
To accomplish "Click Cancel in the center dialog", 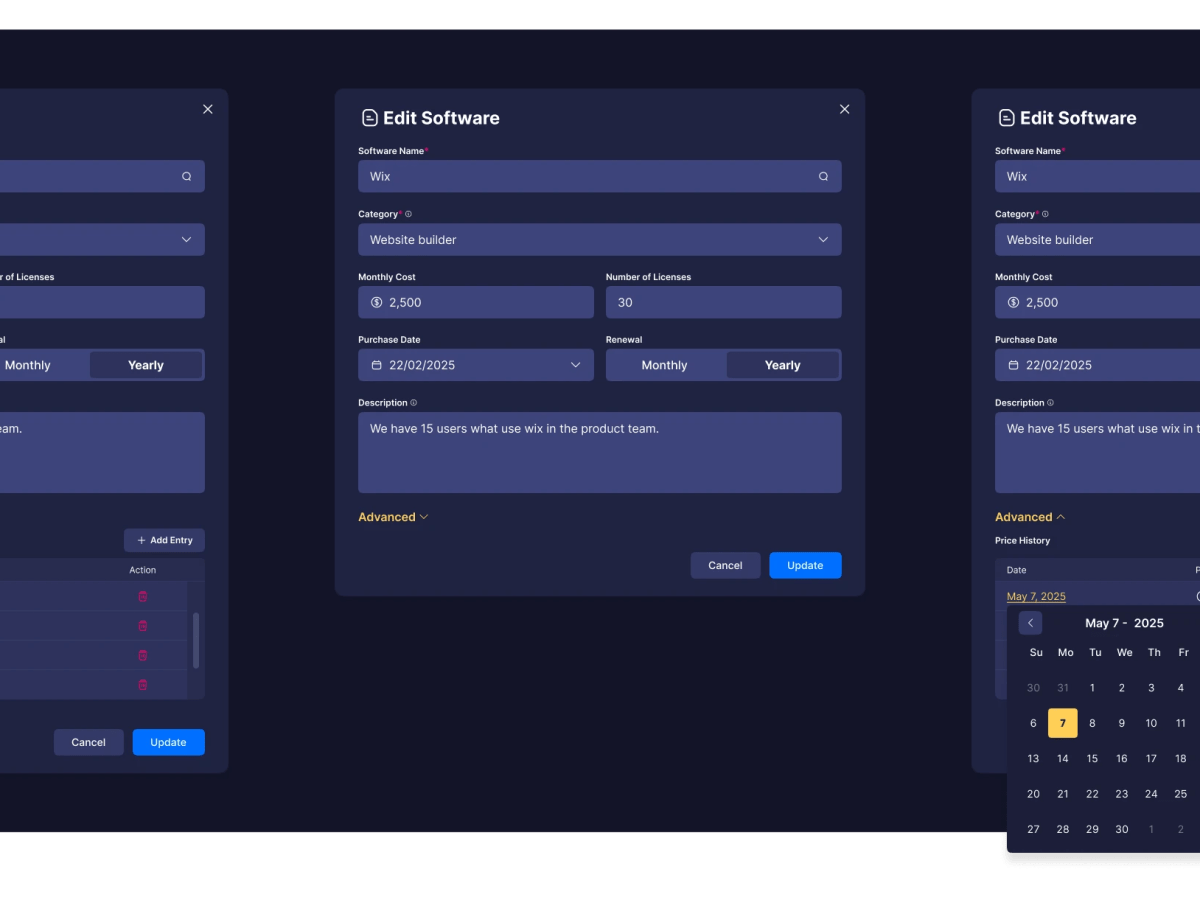I will click(725, 565).
